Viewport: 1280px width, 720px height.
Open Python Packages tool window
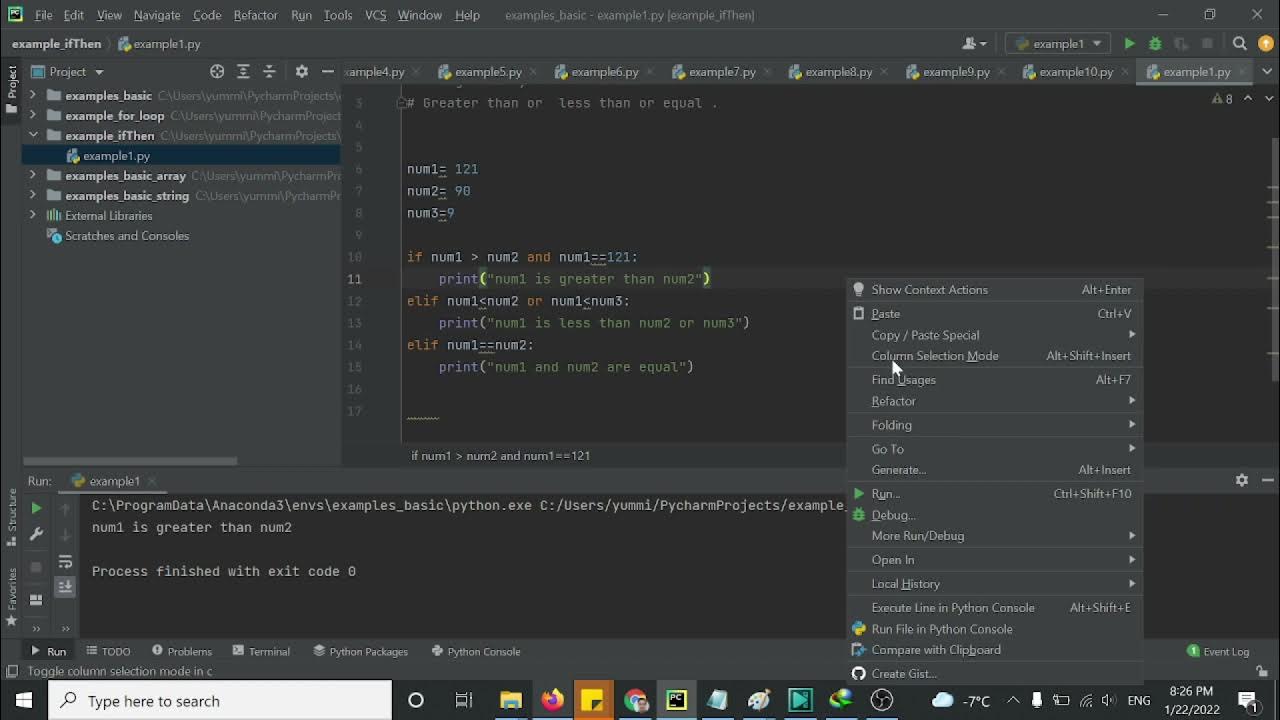point(360,651)
